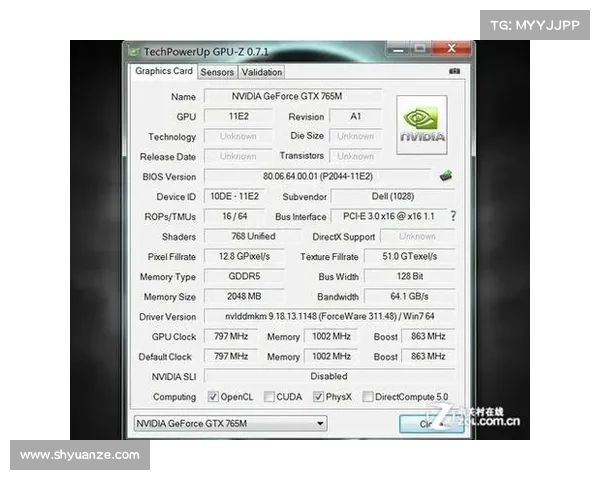600x480 pixels.
Task: Select the Graphics Card tab
Action: point(164,71)
